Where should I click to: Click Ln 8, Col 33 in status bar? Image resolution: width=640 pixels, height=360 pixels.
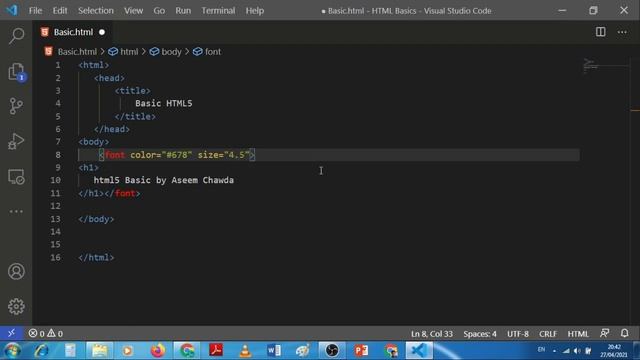[432, 333]
